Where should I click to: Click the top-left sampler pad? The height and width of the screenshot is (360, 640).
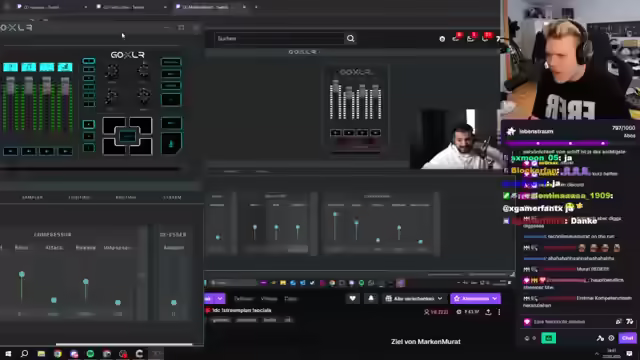pyautogui.click(x=114, y=126)
